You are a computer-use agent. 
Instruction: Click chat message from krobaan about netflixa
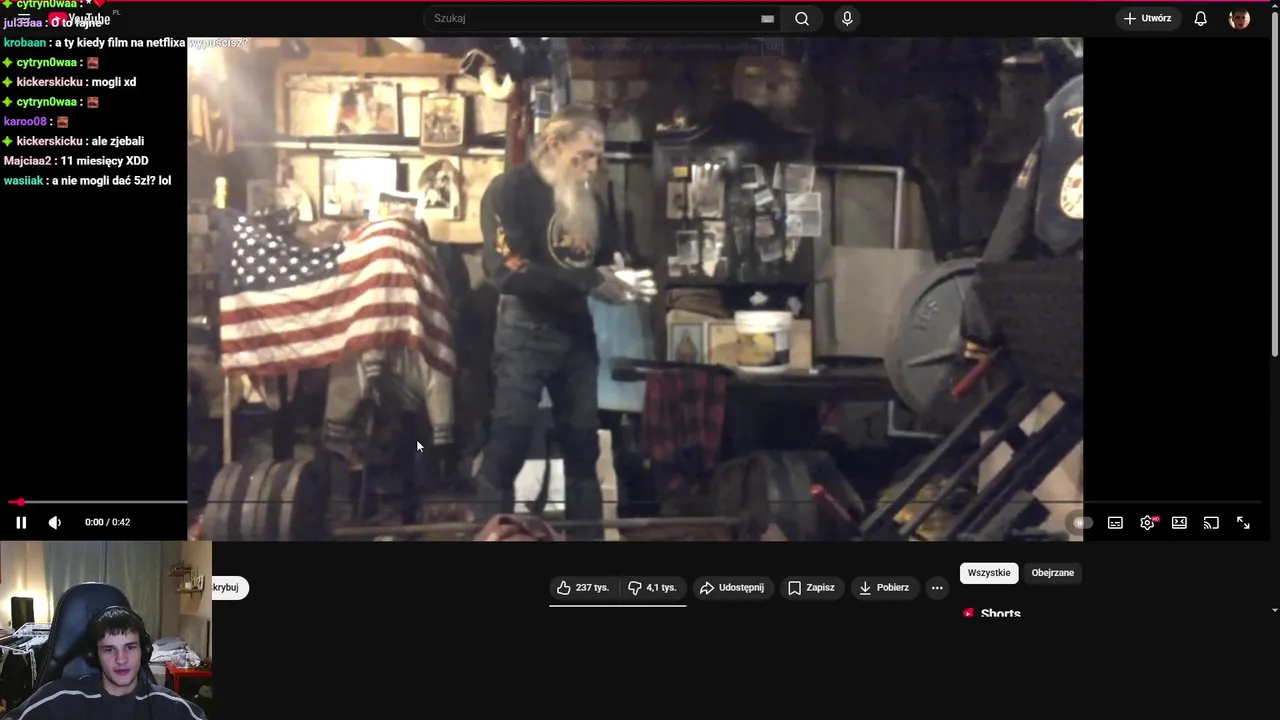[125, 43]
